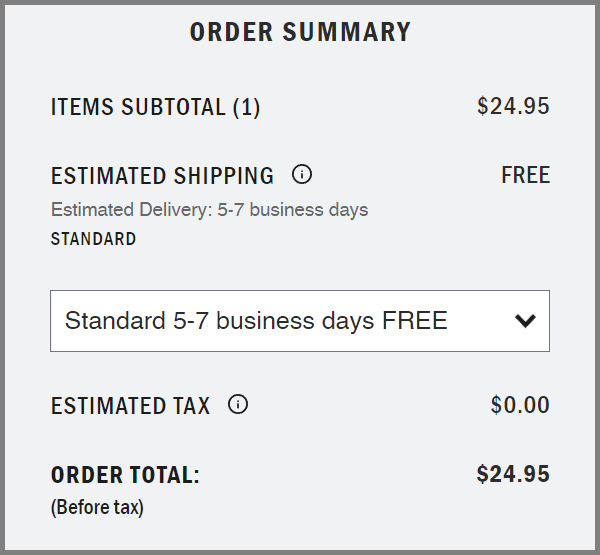
Task: Click the Order Summary heading
Action: 300,32
